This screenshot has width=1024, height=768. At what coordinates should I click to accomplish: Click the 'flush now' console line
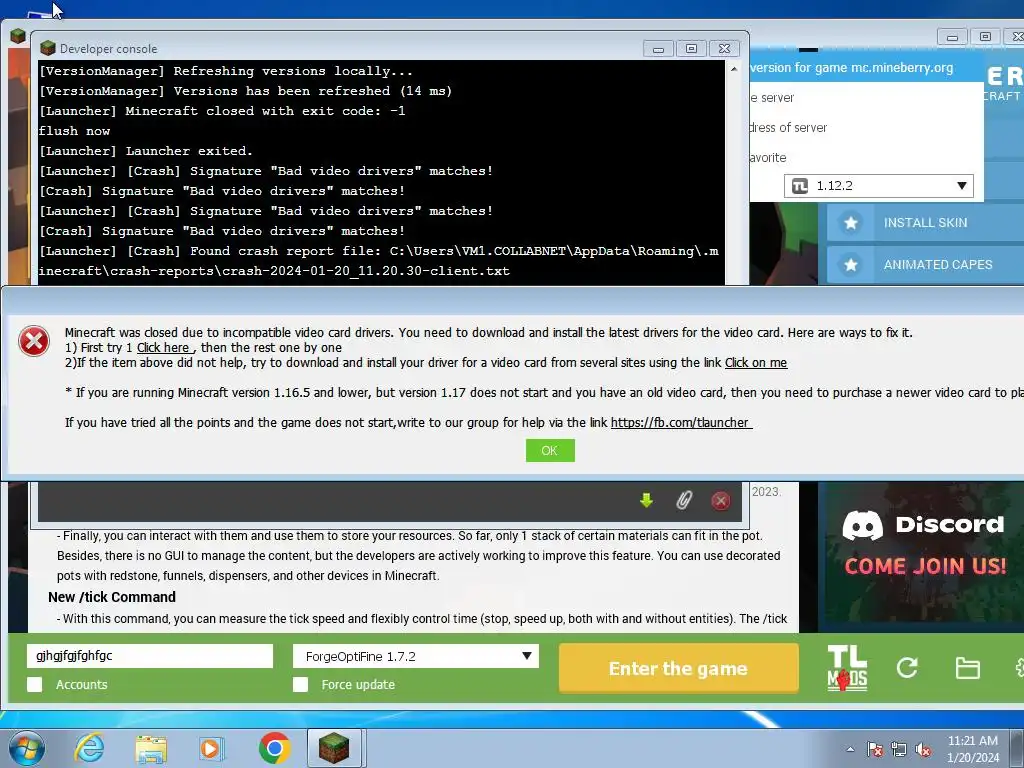click(x=74, y=131)
